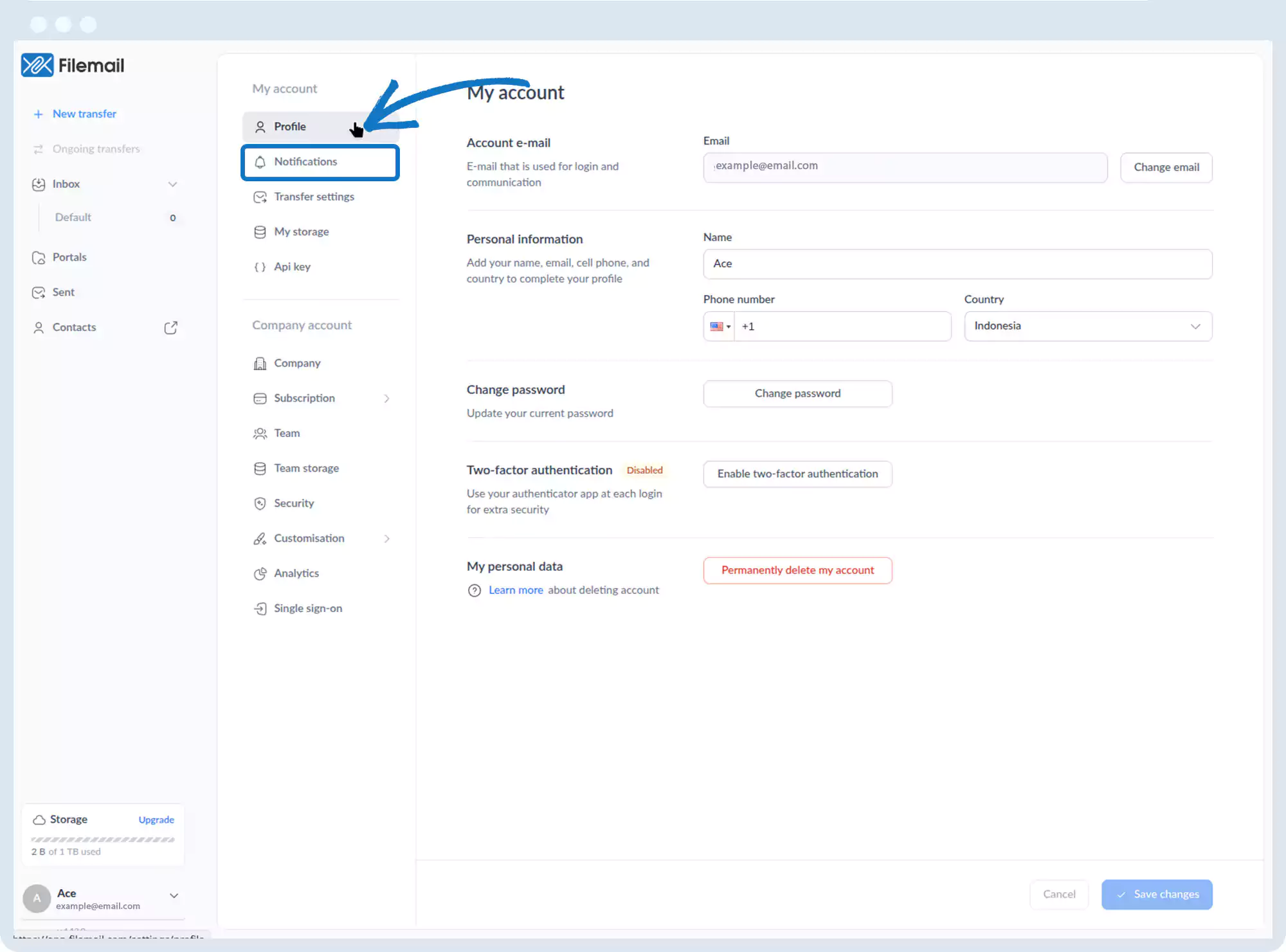
Task: Click the Portals folder icon
Action: pyautogui.click(x=39, y=258)
